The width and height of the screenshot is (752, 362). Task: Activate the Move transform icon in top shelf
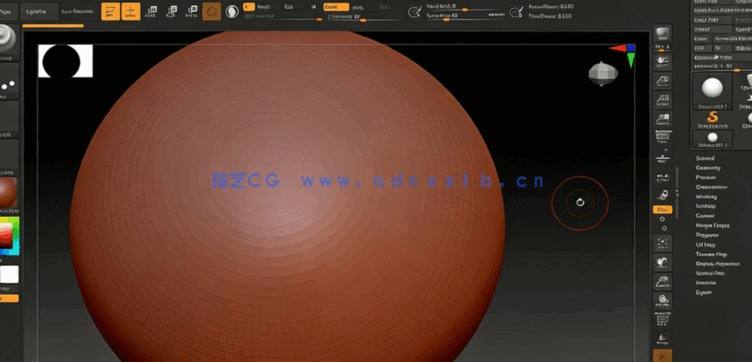click(152, 12)
